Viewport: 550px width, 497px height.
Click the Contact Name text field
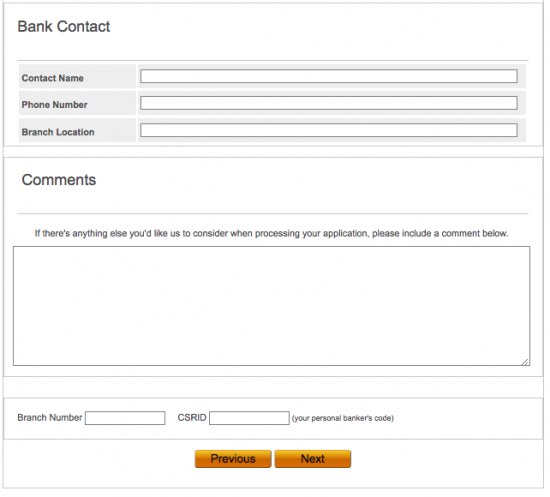[329, 76]
